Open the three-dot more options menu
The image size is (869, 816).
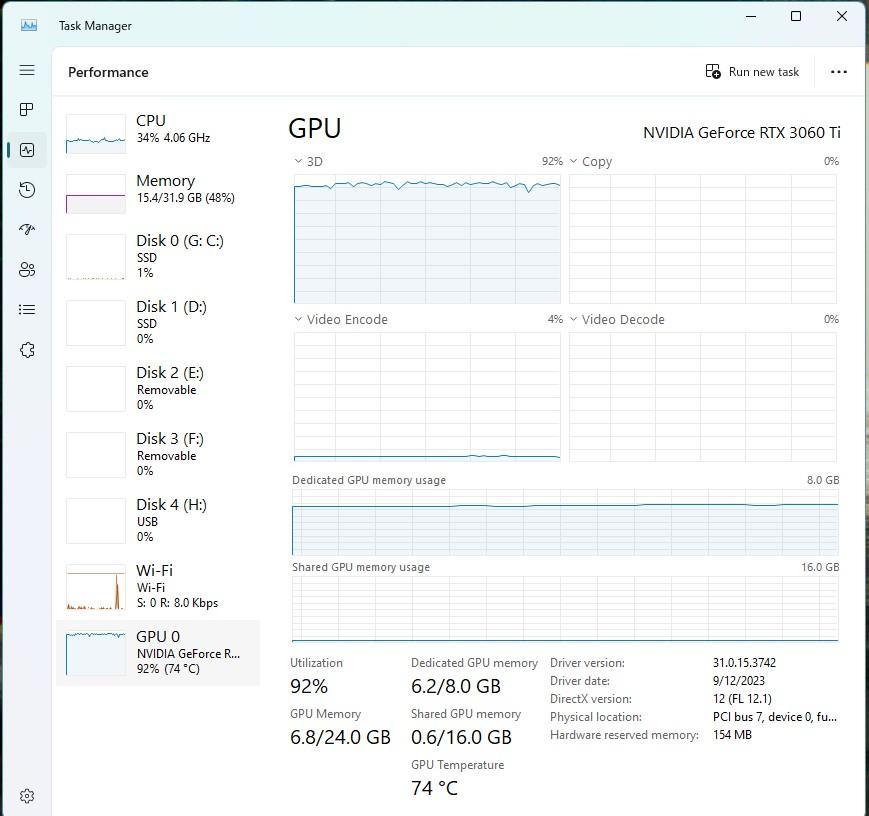[x=839, y=72]
